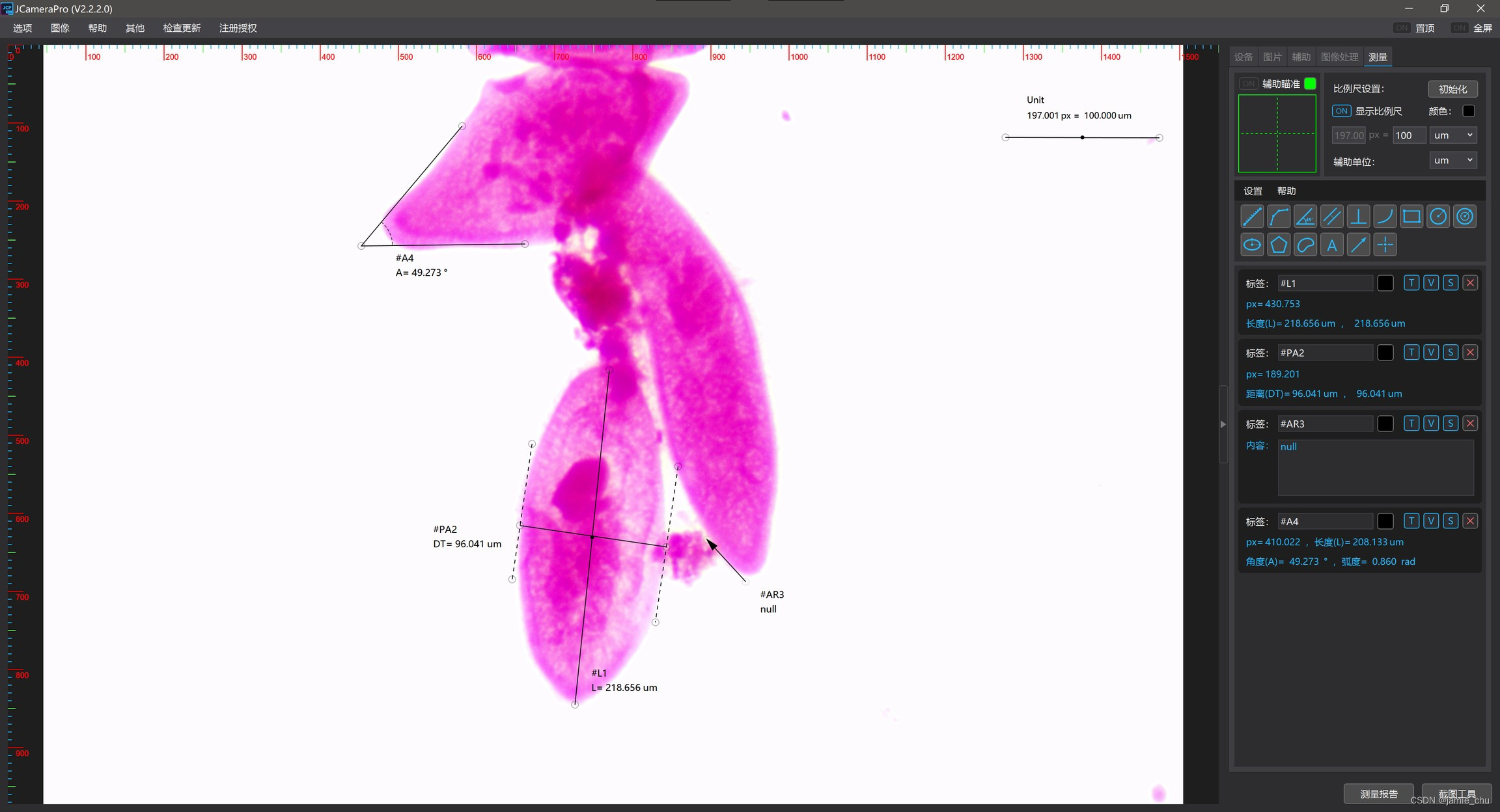
Task: Click the 测量报告 button
Action: tap(1378, 794)
